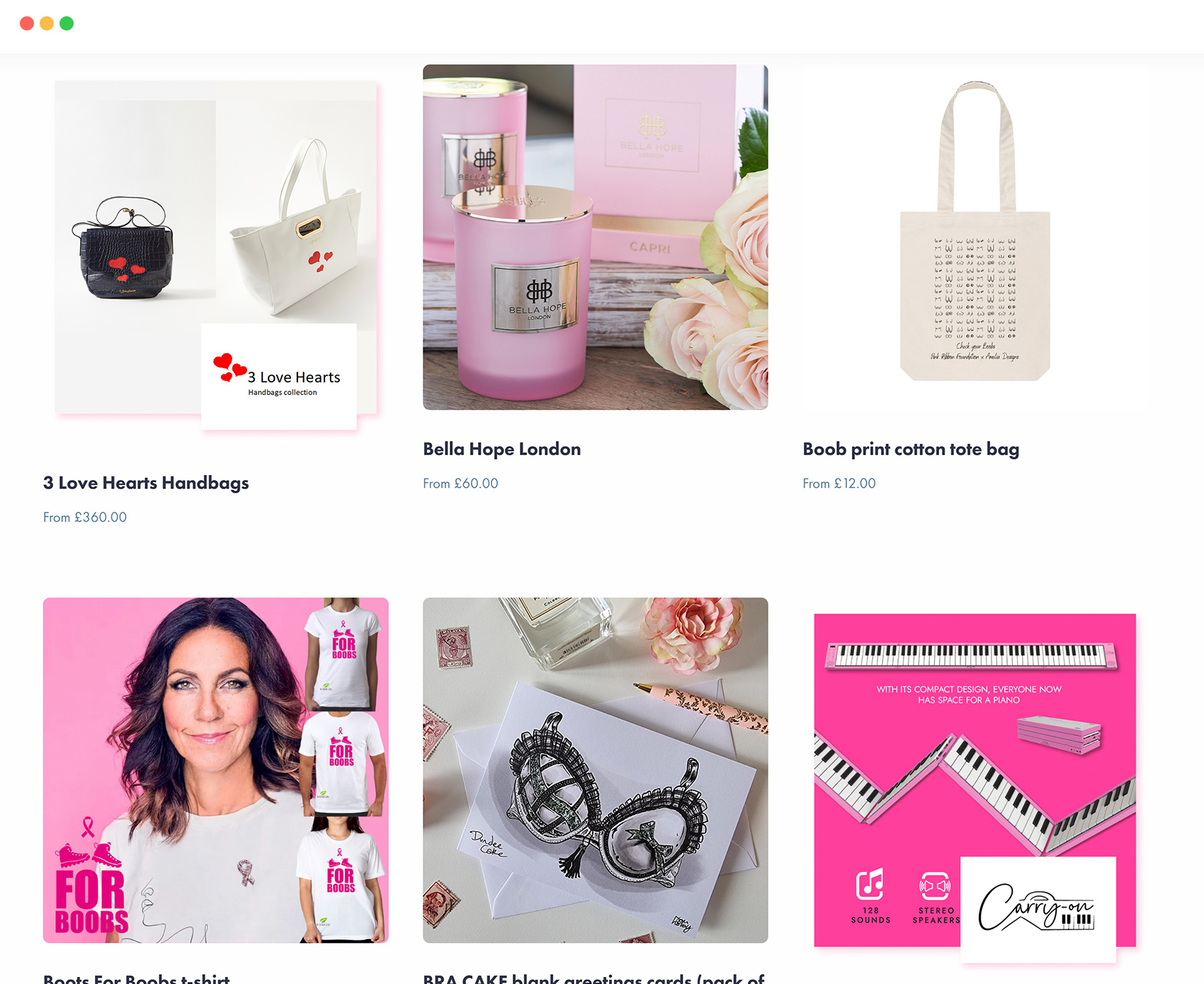The width and height of the screenshot is (1204, 984).
Task: Click the yellow window minimize button
Action: (x=47, y=23)
